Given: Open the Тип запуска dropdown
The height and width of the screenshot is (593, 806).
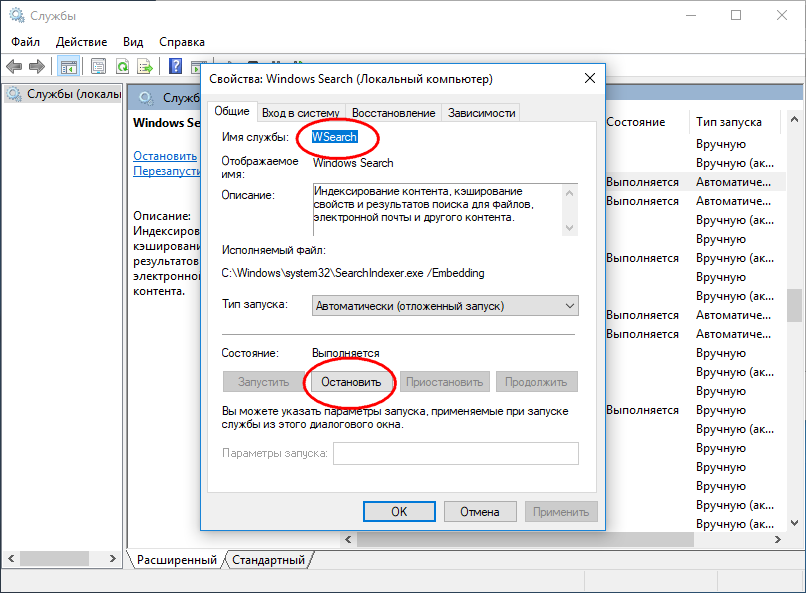Looking at the screenshot, I should tap(445, 306).
